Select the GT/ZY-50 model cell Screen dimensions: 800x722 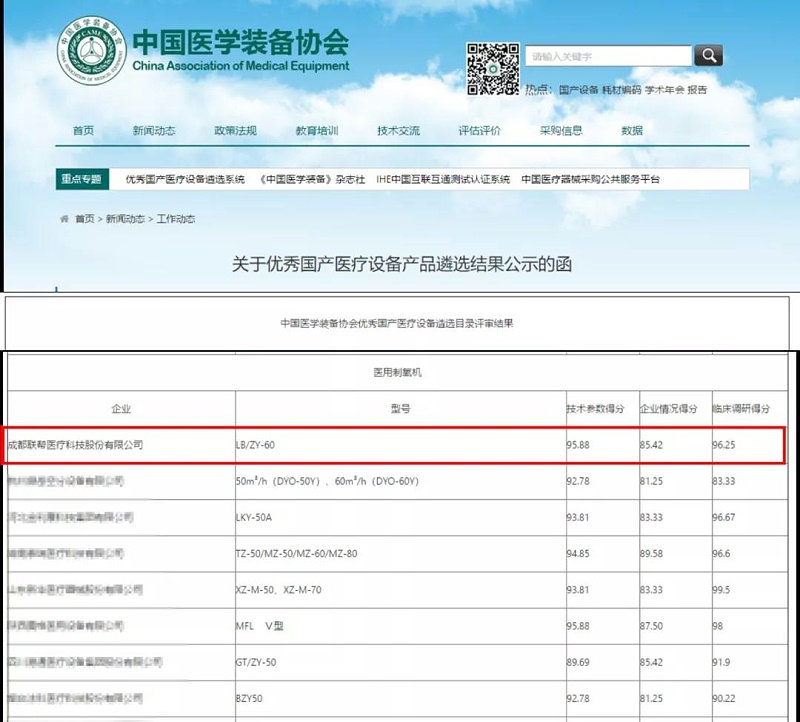point(401,662)
